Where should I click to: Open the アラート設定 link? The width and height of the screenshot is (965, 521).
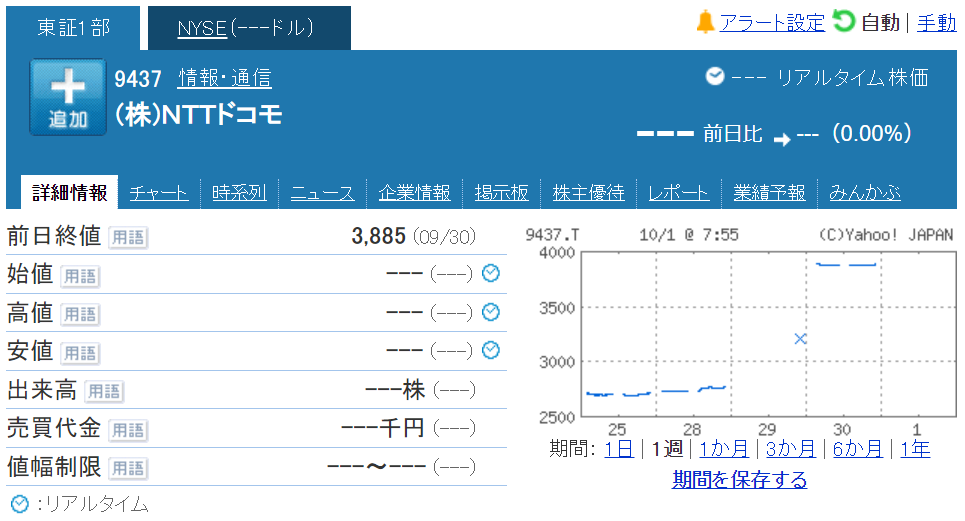[x=772, y=23]
